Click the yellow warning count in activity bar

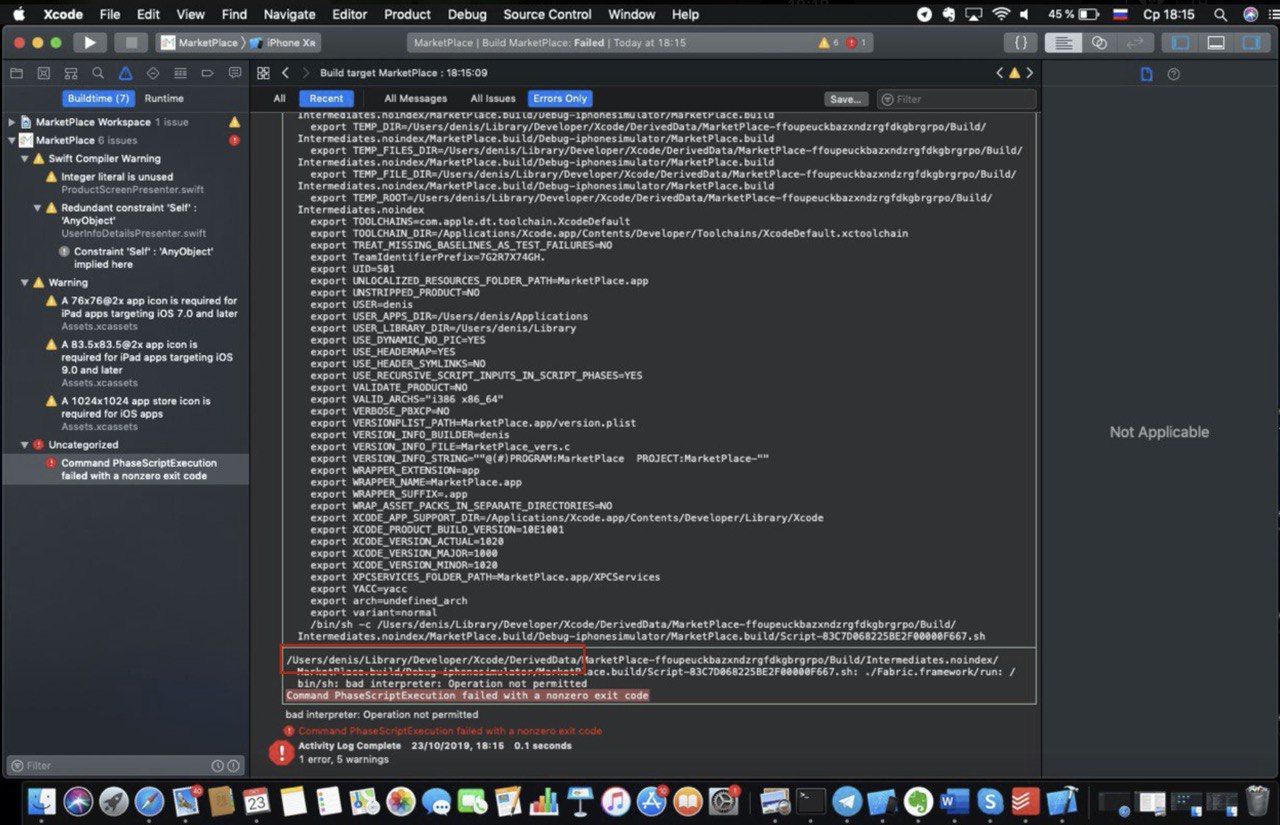[x=829, y=43]
